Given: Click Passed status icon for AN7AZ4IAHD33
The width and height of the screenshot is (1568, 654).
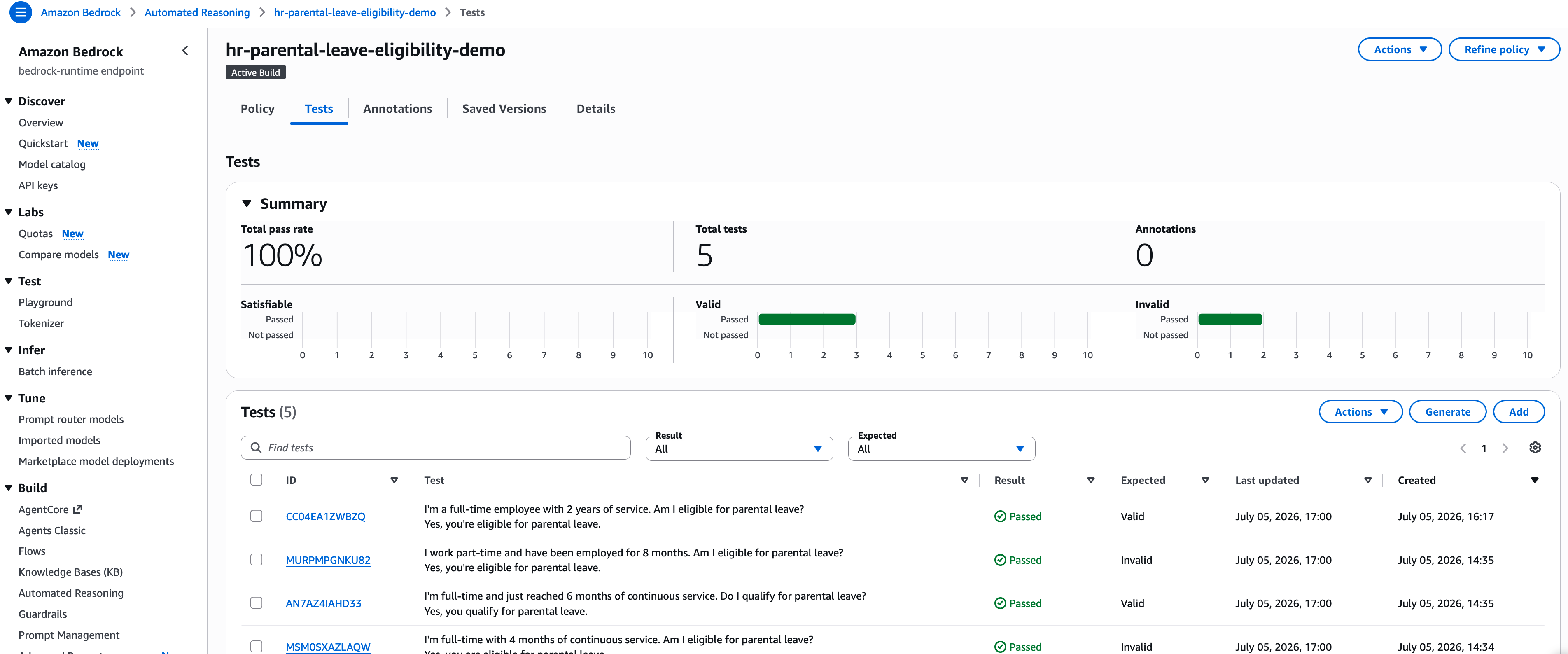Looking at the screenshot, I should tap(999, 603).
